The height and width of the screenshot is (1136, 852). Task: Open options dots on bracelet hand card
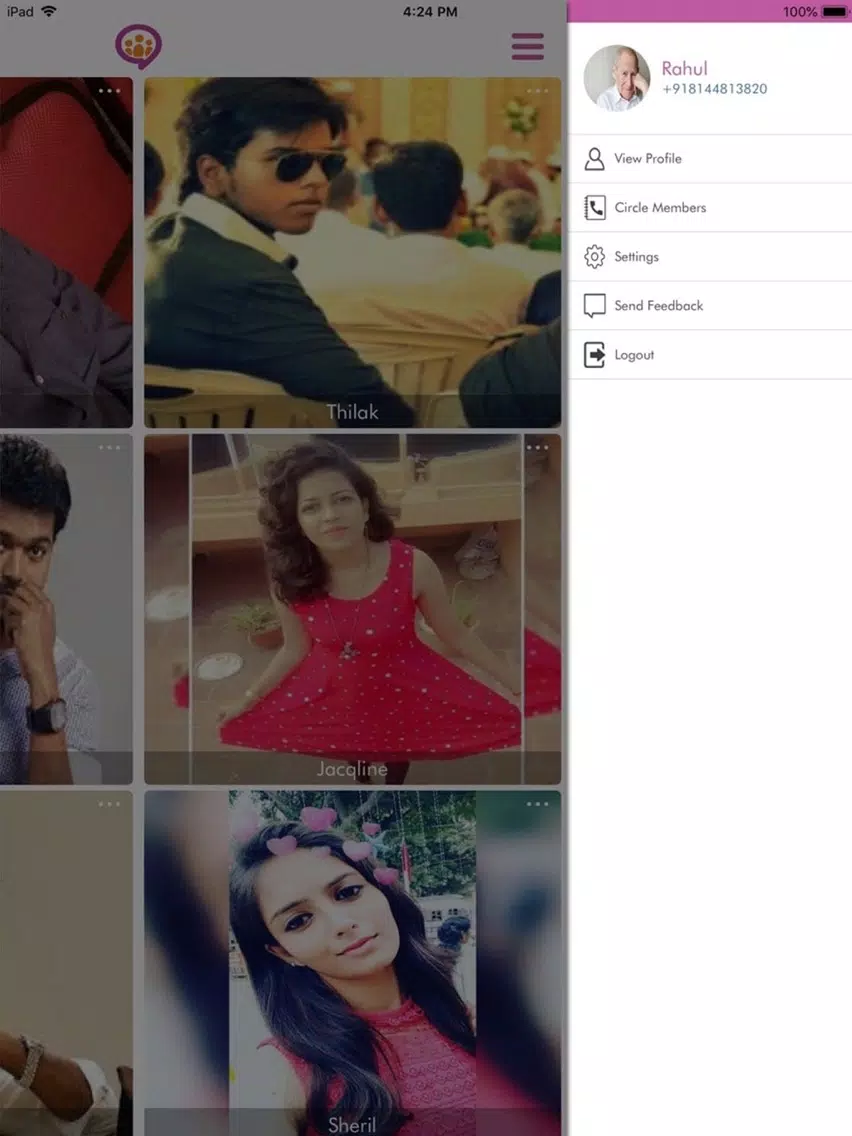(109, 804)
